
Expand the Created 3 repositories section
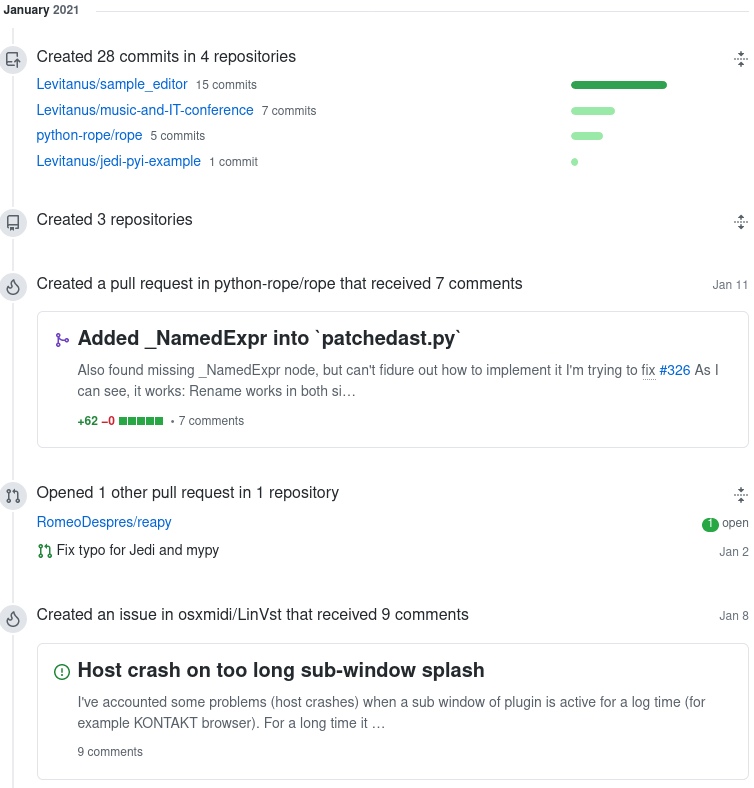pyautogui.click(x=740, y=221)
